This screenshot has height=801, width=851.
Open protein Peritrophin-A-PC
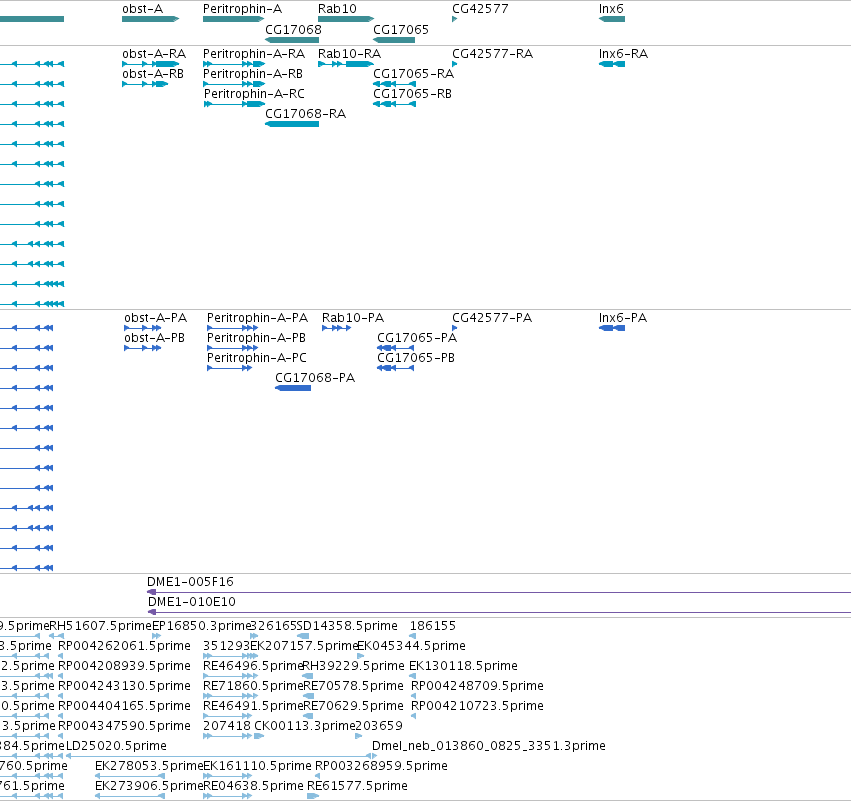[x=257, y=358]
